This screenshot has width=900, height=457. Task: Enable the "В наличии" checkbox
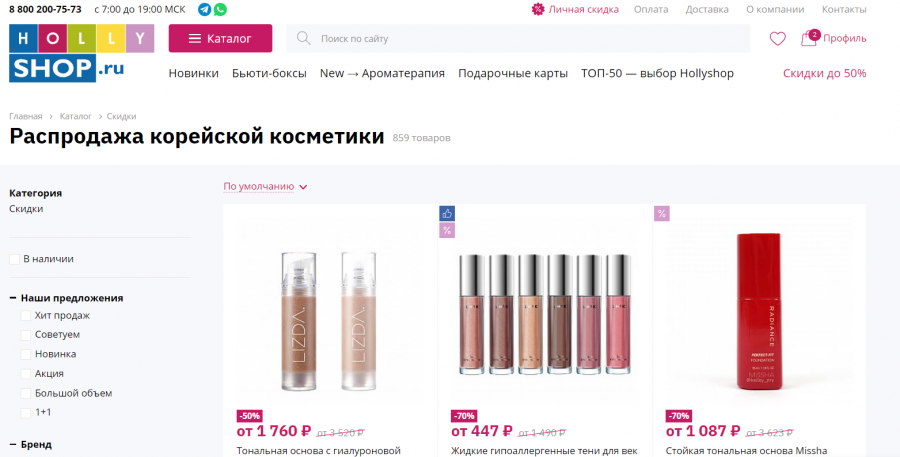14,260
